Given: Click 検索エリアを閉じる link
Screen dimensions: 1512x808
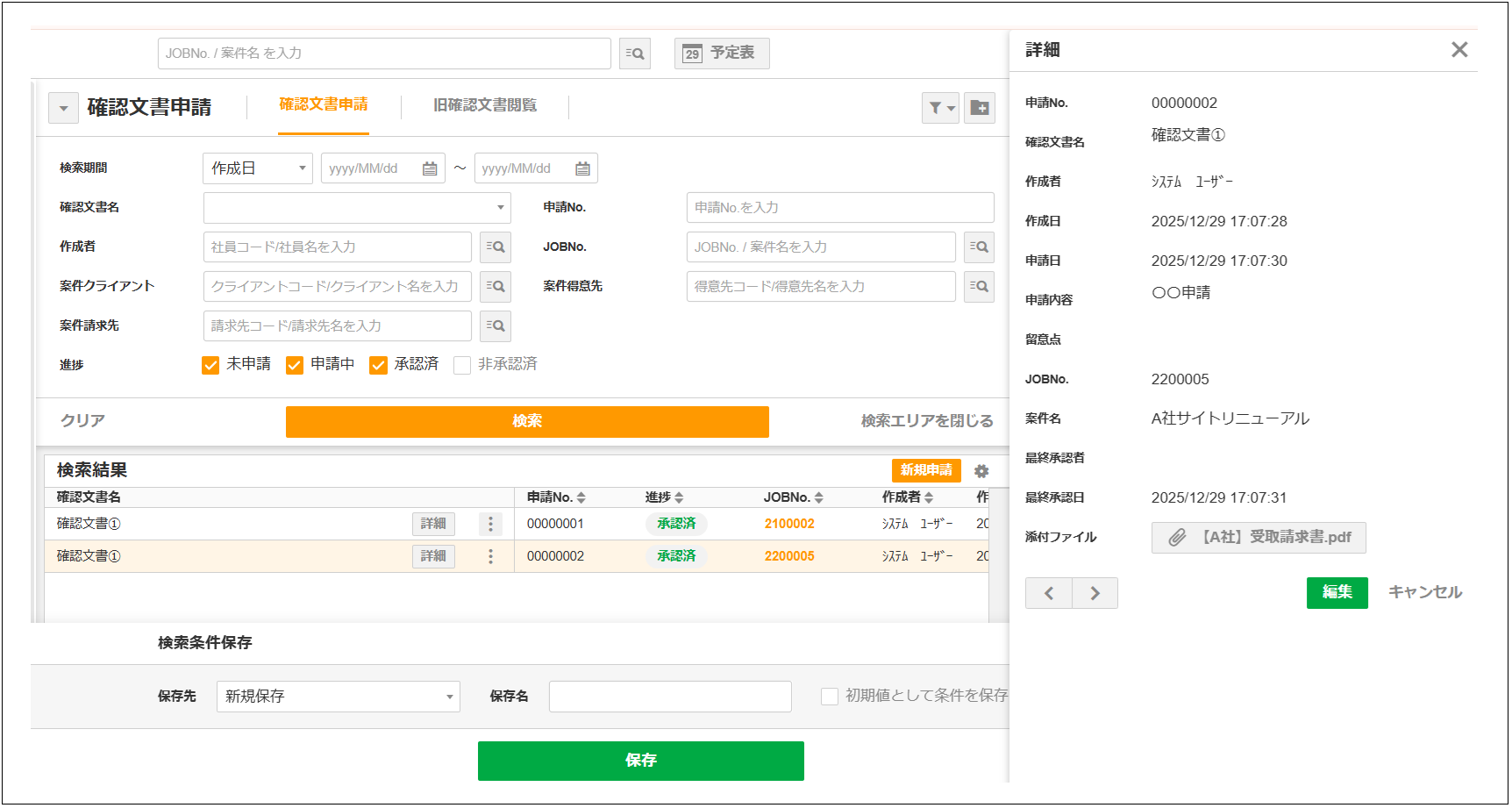Looking at the screenshot, I should (x=927, y=421).
